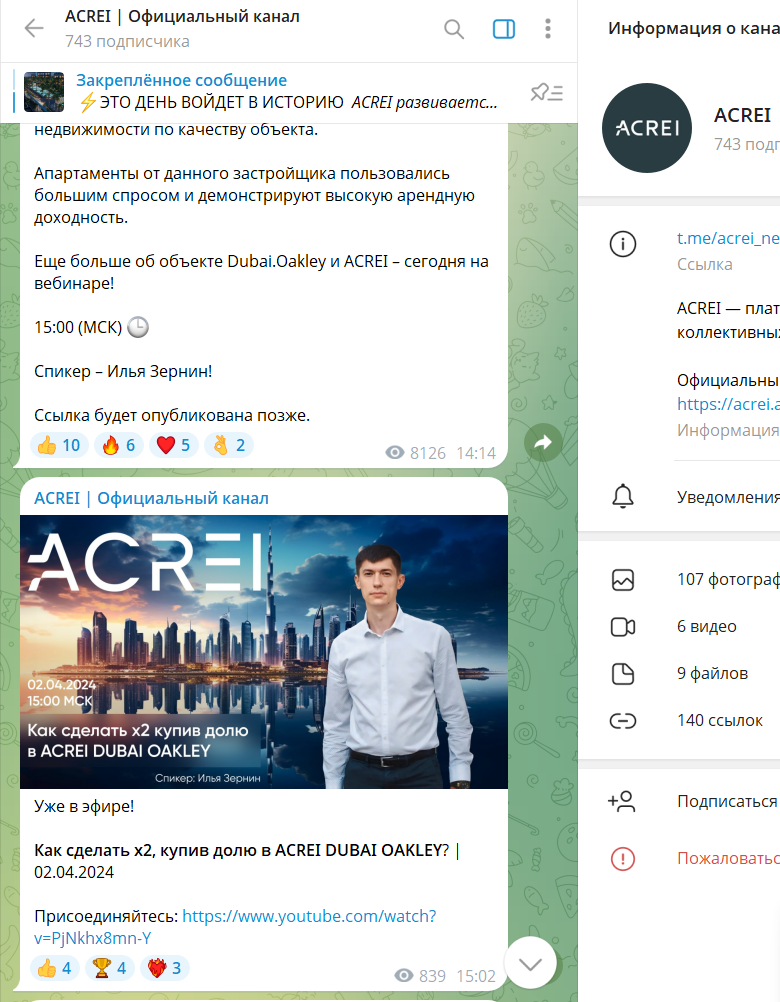Open the three-dot more options menu
Viewport: 780px width, 1002px height.
[x=548, y=29]
